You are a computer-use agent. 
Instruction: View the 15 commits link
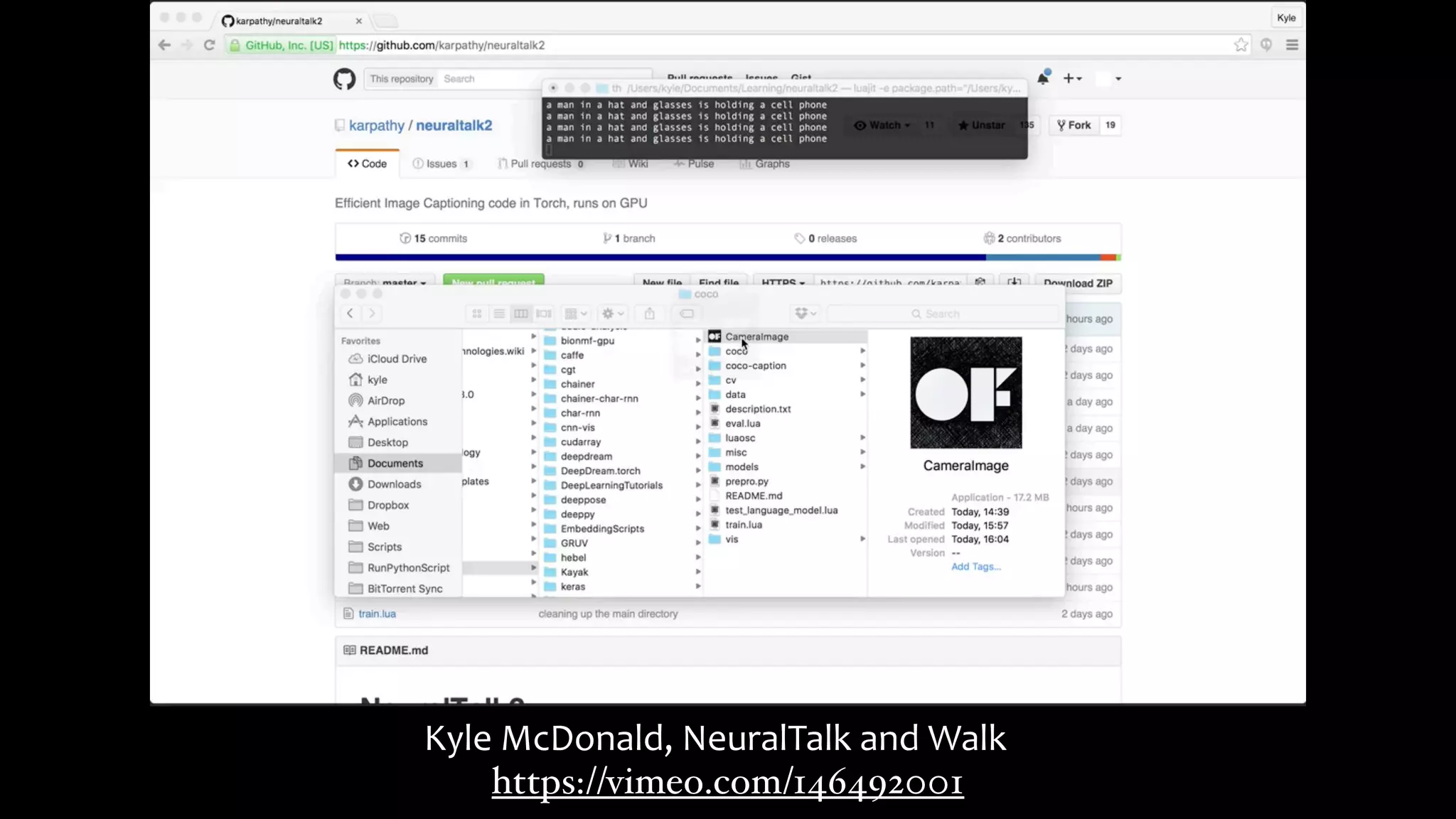click(434, 238)
